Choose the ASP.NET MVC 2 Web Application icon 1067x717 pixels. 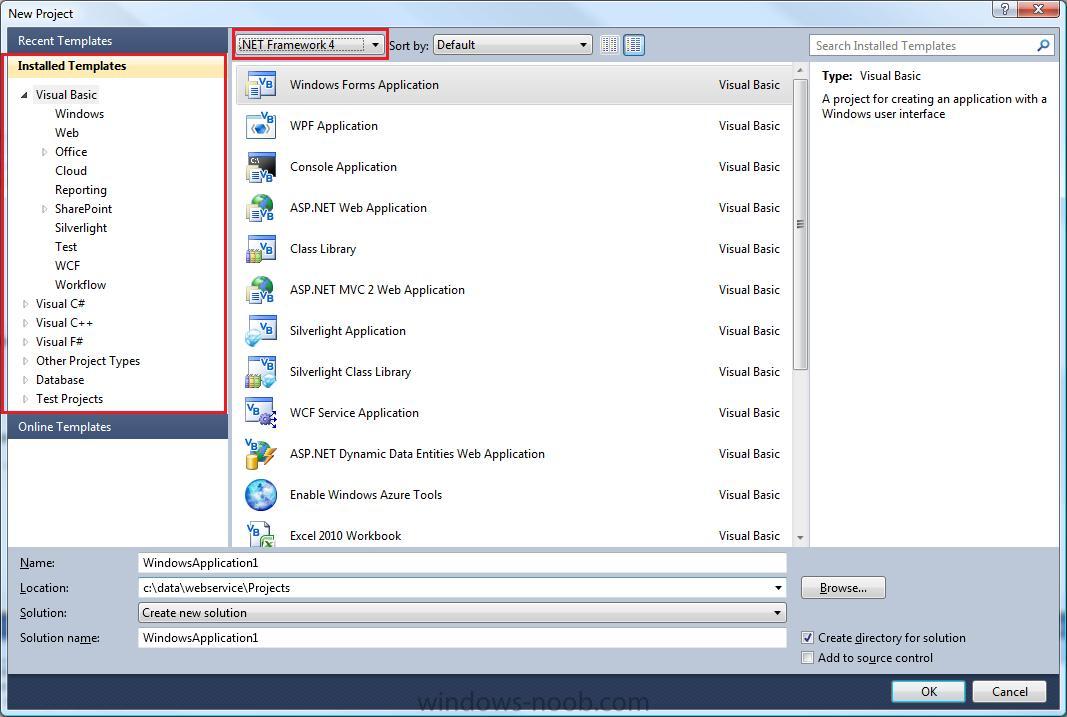coord(261,290)
